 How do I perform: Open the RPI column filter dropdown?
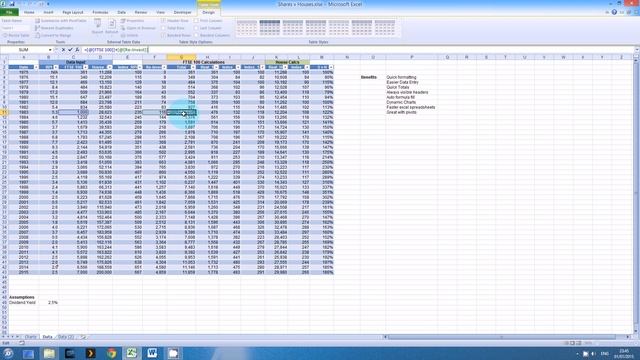[x=56, y=67]
